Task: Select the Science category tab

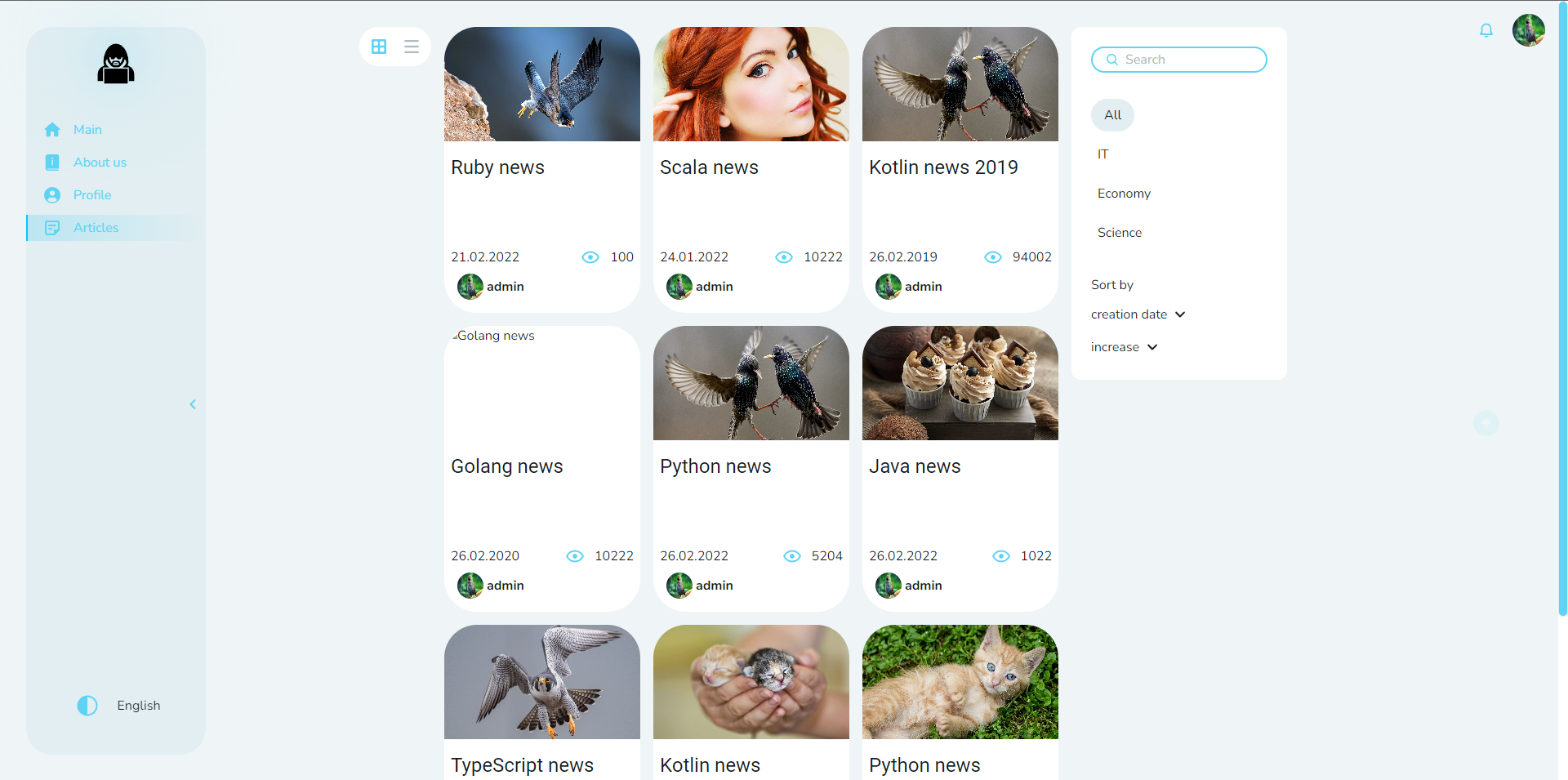Action: point(1120,233)
